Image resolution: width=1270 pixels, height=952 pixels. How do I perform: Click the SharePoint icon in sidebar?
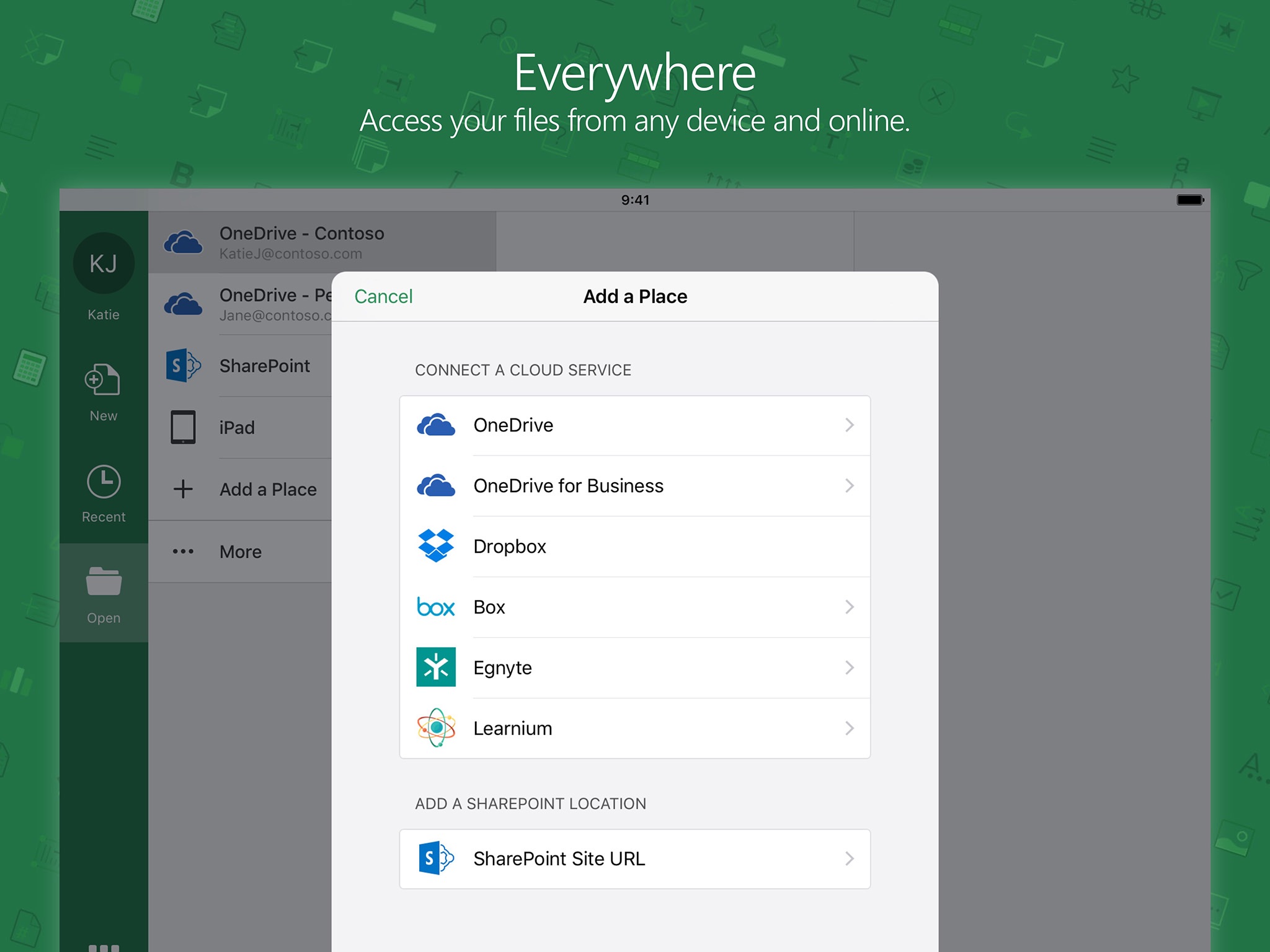coord(183,365)
